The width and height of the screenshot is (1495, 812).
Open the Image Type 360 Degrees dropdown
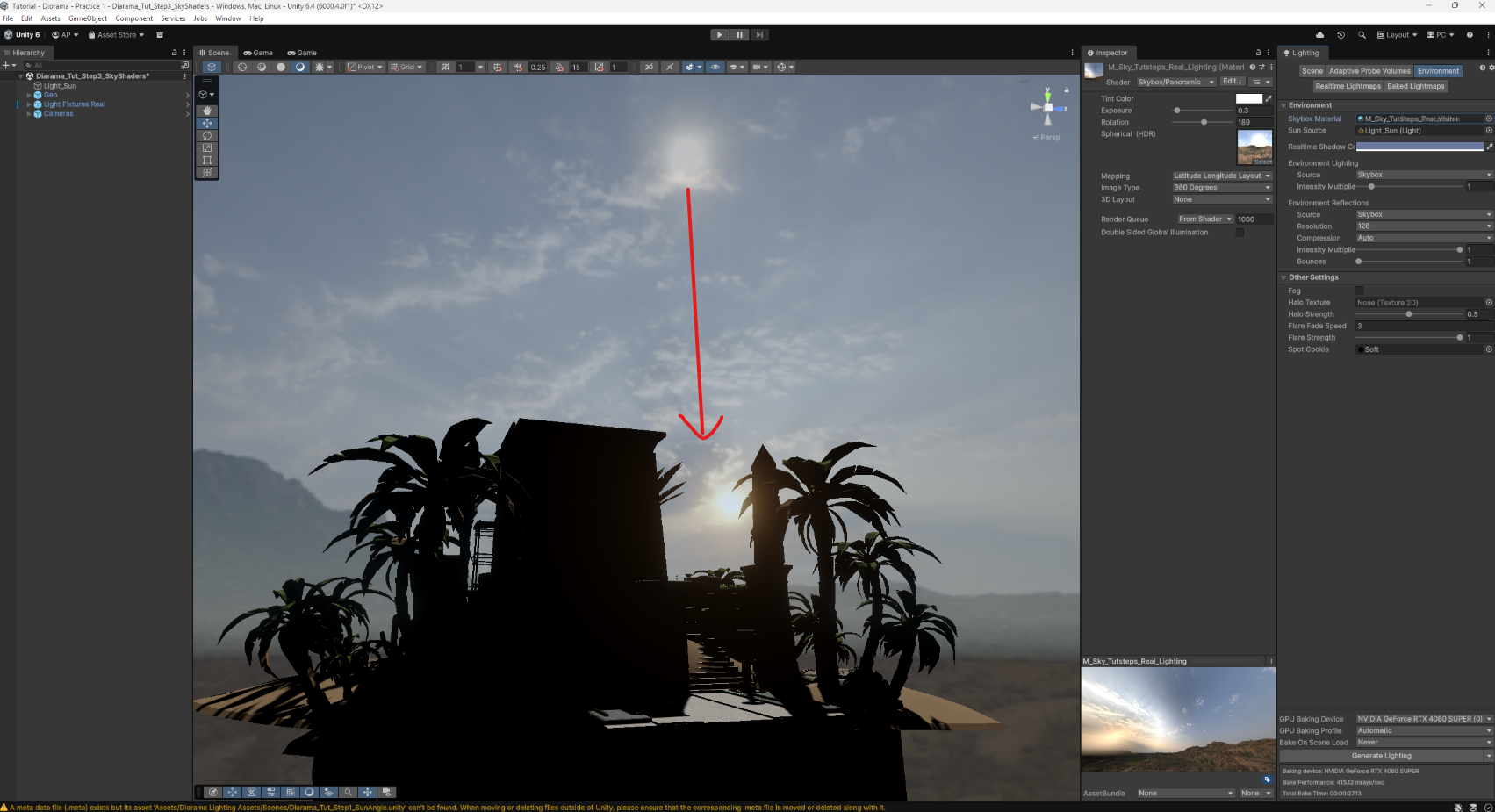click(1222, 188)
